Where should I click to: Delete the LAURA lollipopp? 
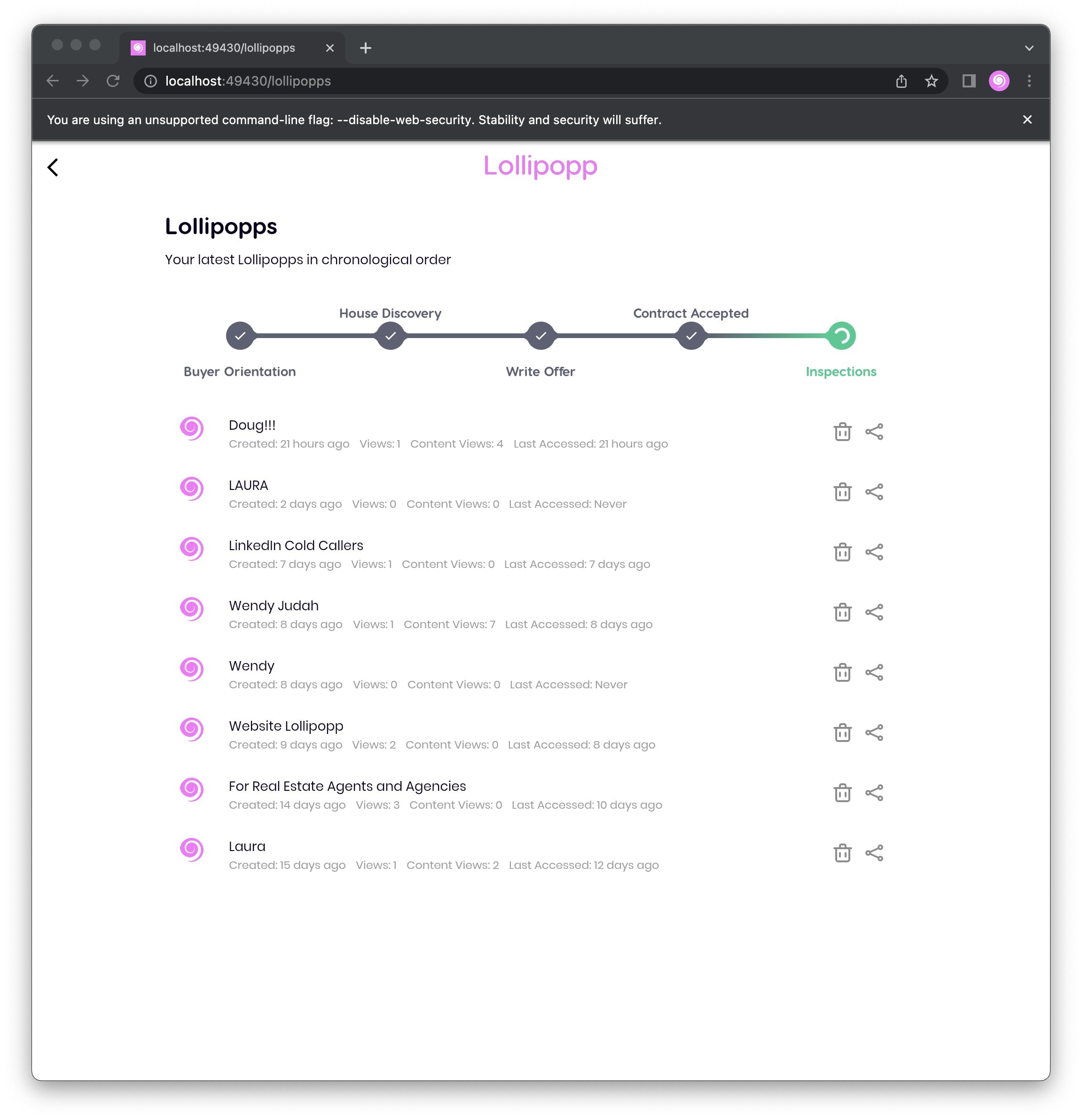coord(843,491)
